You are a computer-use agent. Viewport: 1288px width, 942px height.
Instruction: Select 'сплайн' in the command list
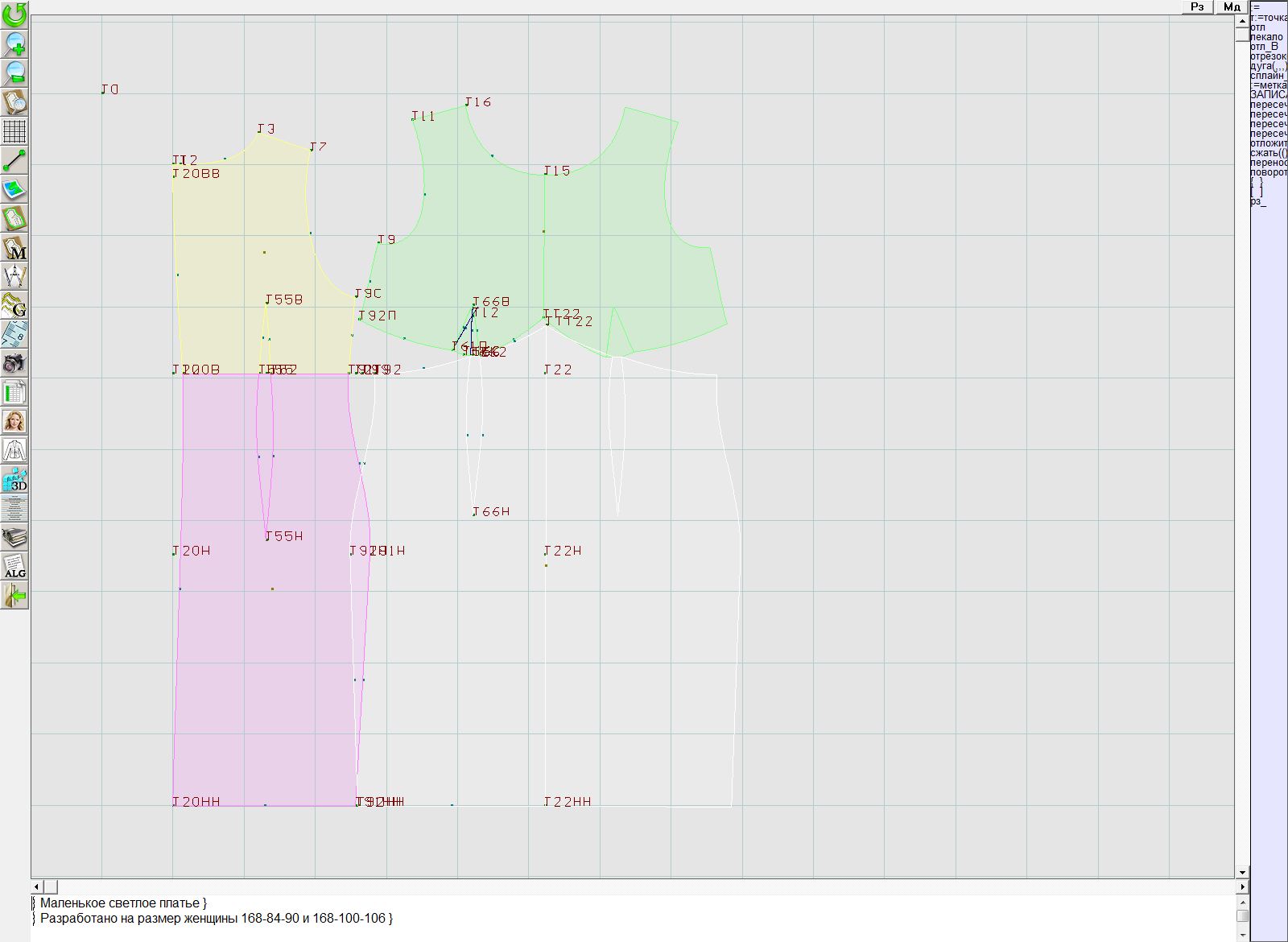[x=1268, y=76]
